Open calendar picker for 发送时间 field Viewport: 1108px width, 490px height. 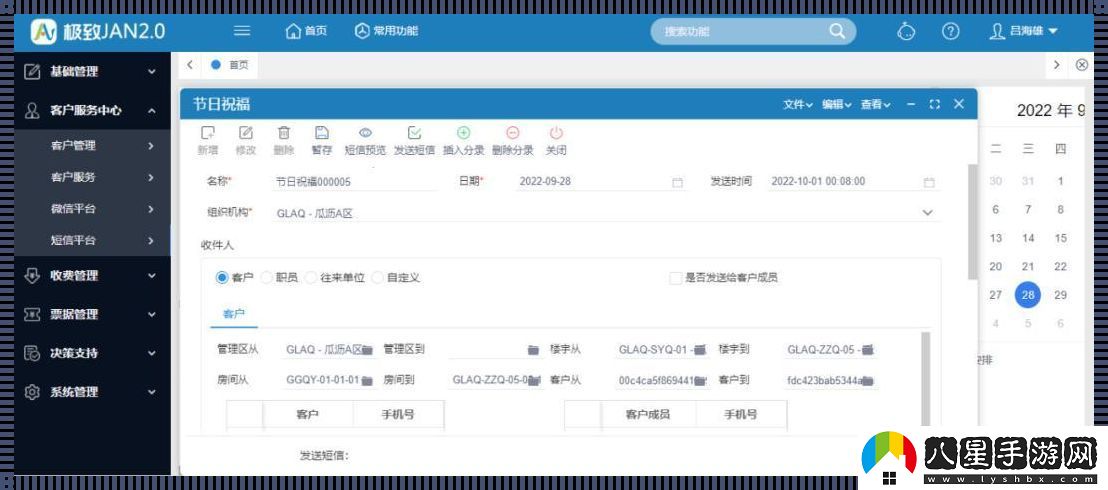(x=929, y=182)
